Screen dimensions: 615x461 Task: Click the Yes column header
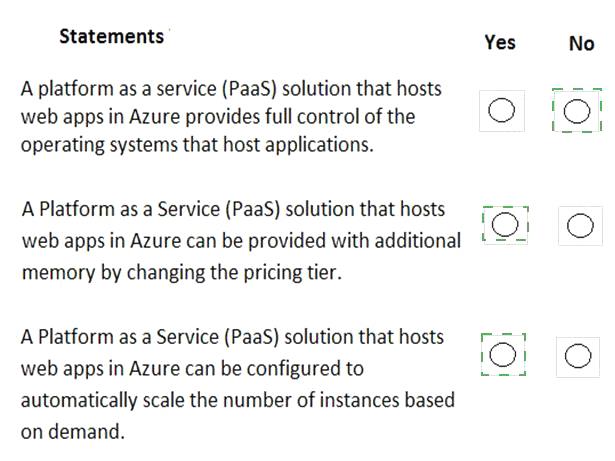click(x=500, y=42)
